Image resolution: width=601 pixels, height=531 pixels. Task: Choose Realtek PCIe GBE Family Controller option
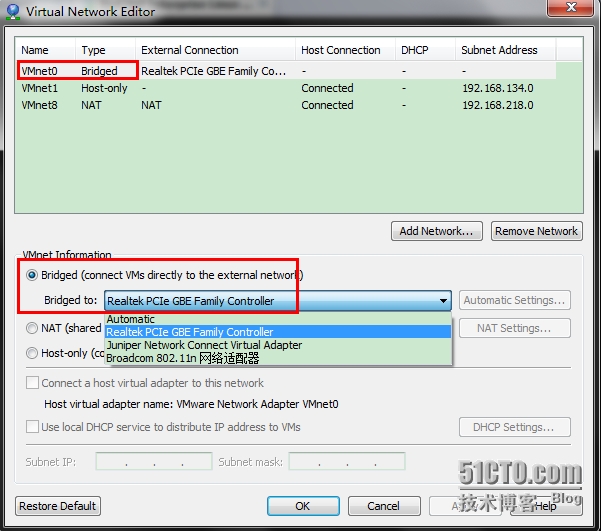[278, 332]
